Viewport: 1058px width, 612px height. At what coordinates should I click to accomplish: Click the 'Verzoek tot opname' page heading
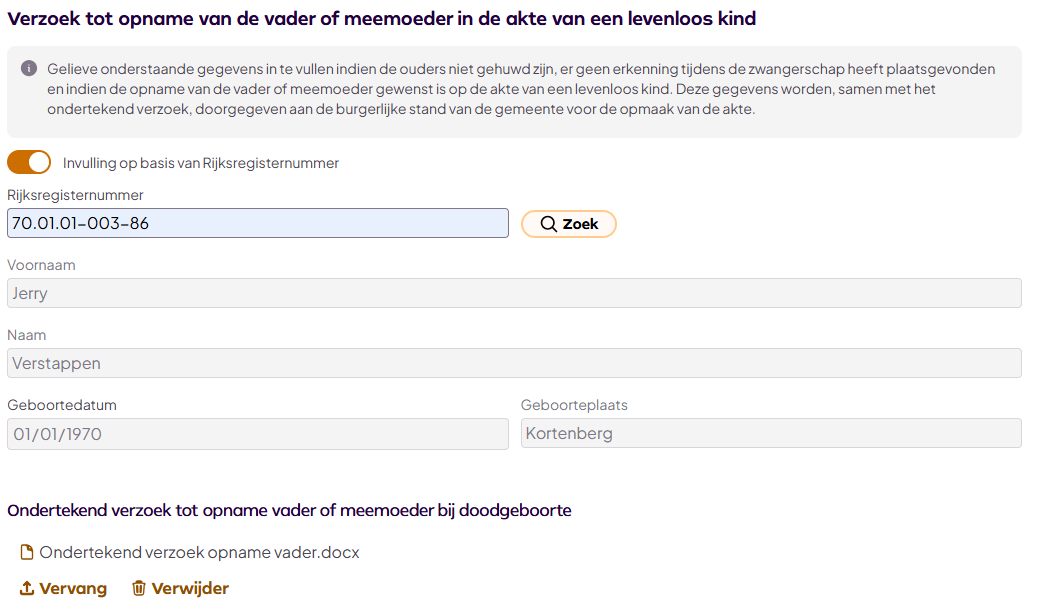pyautogui.click(x=381, y=18)
